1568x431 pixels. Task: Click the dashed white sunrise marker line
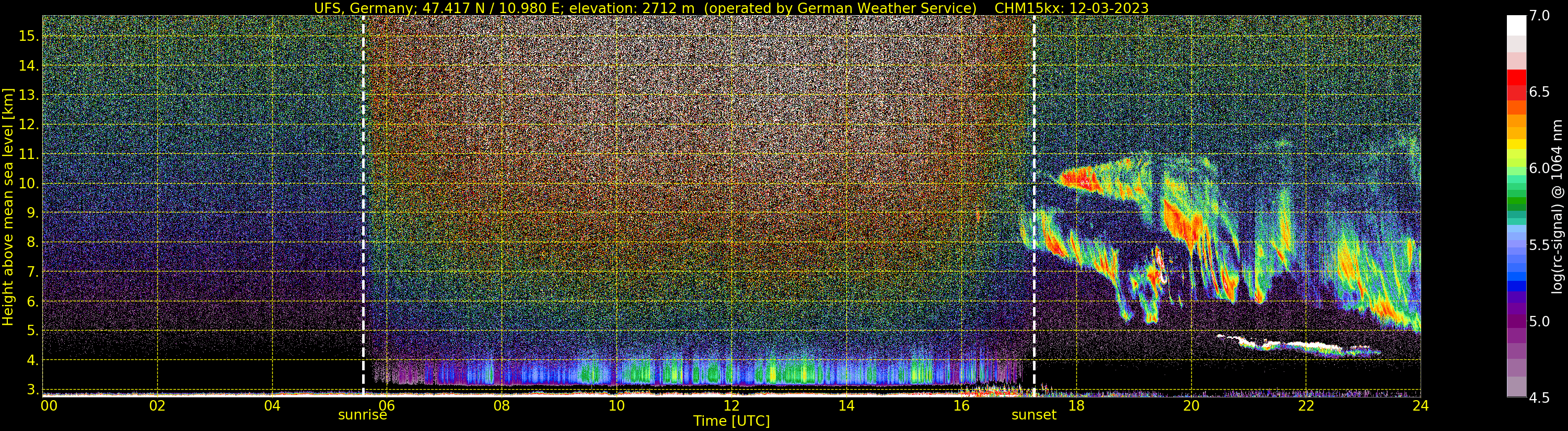(x=363, y=206)
